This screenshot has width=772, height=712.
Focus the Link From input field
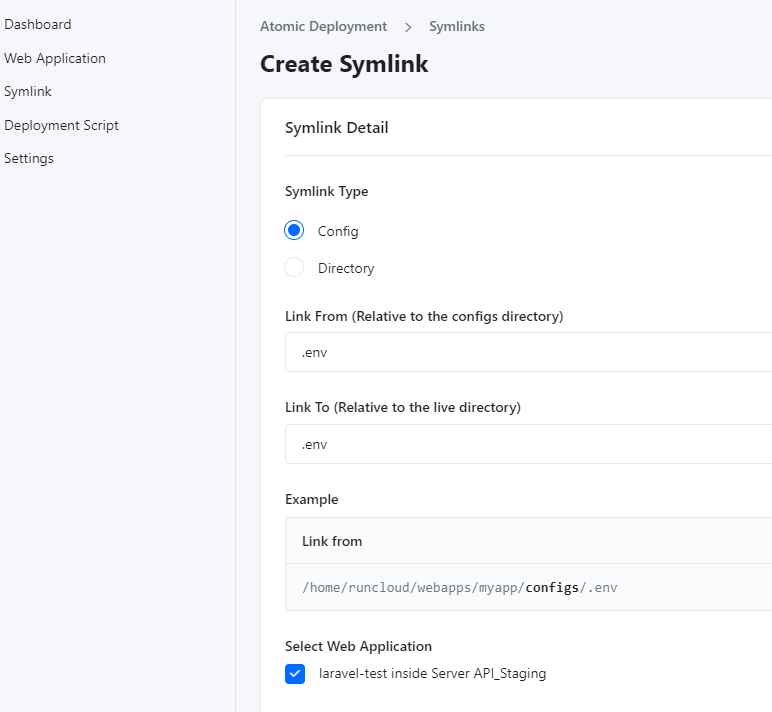point(528,352)
